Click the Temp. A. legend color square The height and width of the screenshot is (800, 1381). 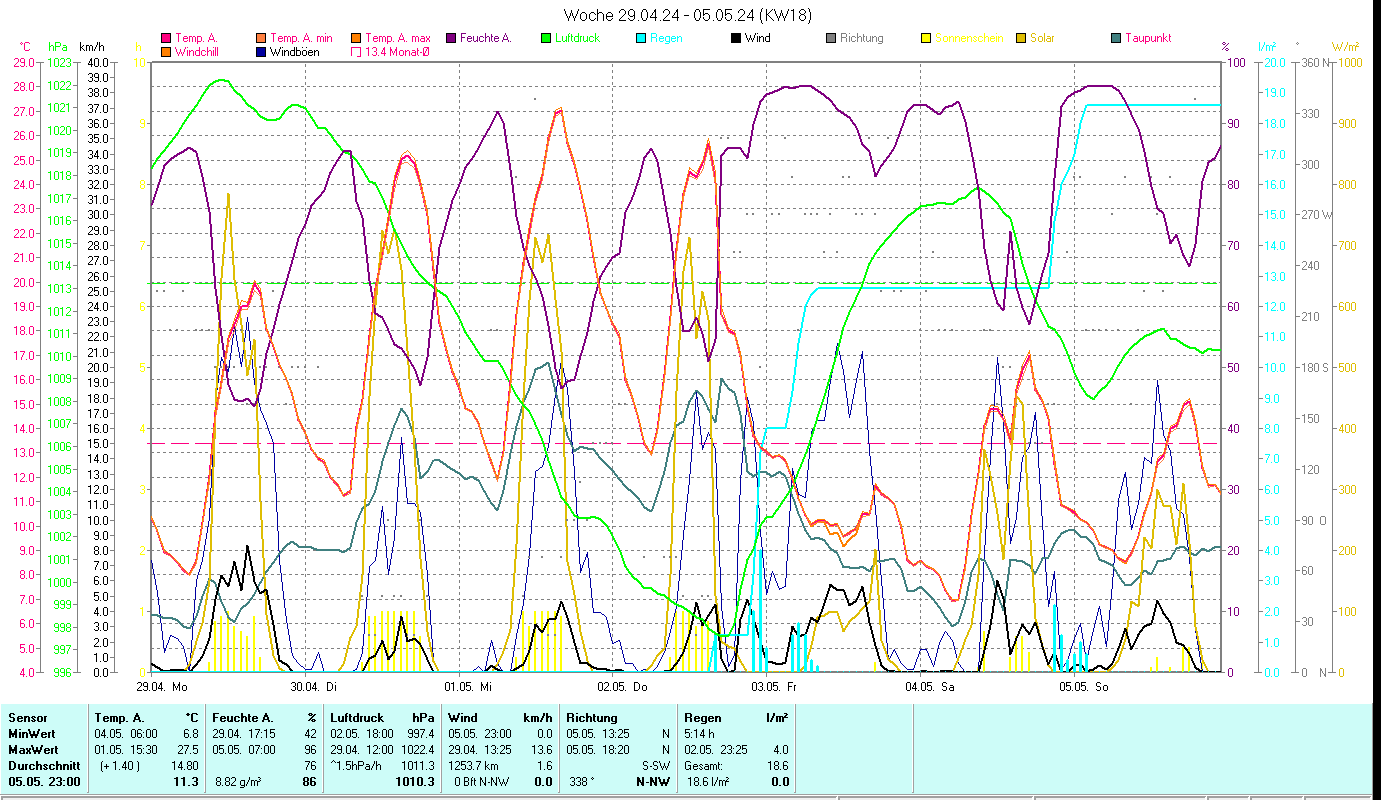167,38
